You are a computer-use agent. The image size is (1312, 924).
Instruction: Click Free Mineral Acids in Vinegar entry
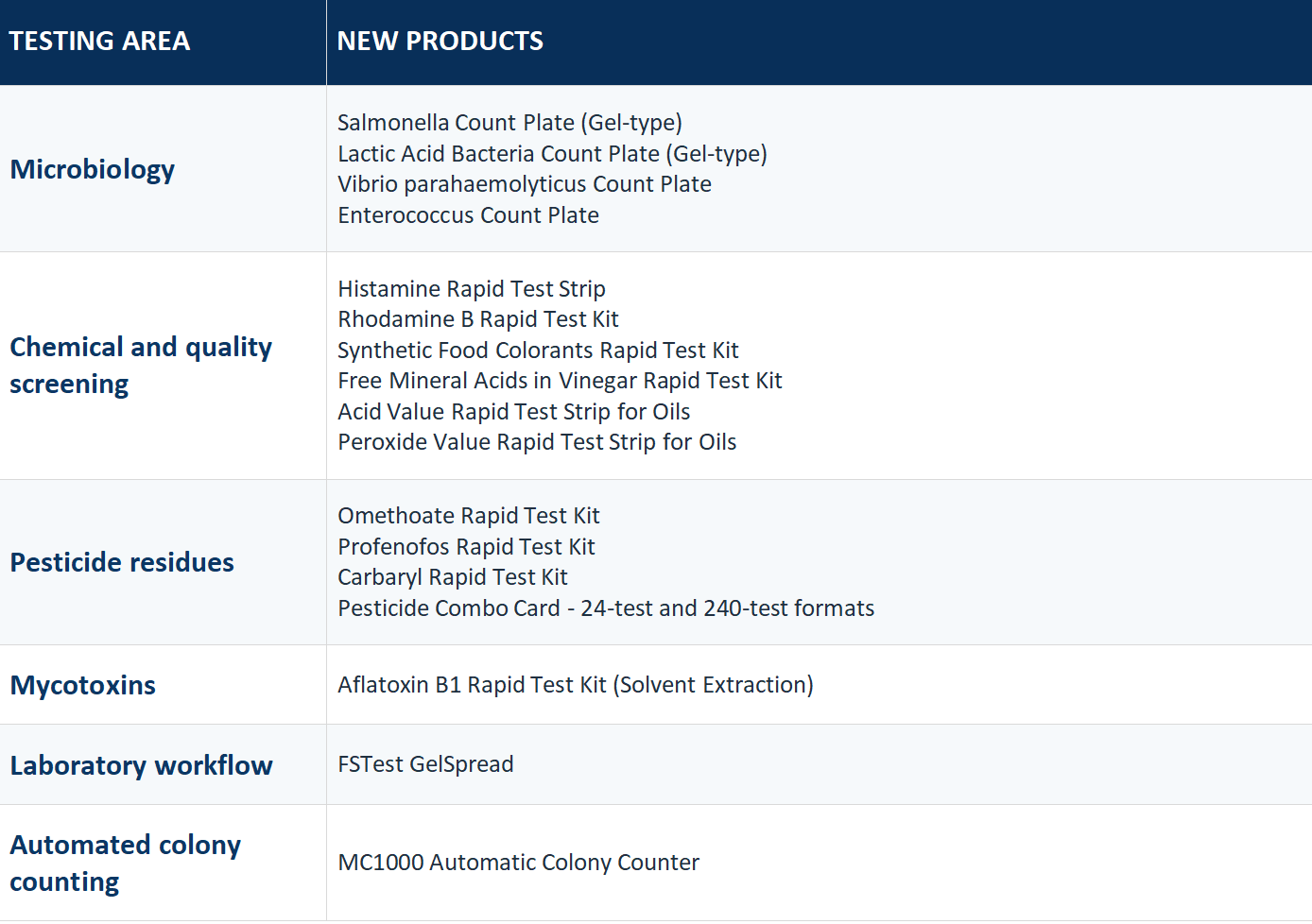(x=560, y=381)
